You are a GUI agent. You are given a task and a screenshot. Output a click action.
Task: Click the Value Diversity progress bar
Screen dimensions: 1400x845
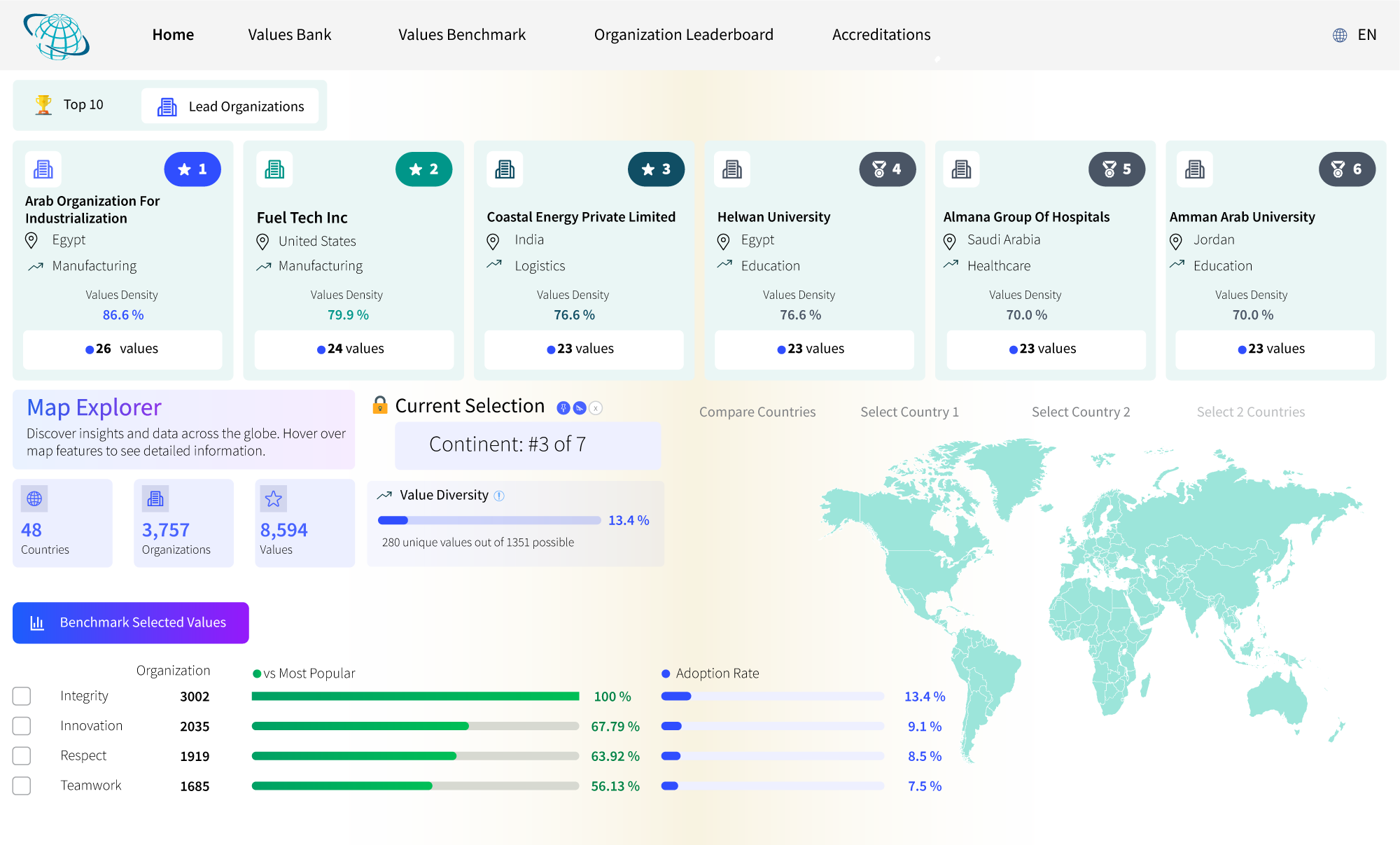click(x=489, y=520)
